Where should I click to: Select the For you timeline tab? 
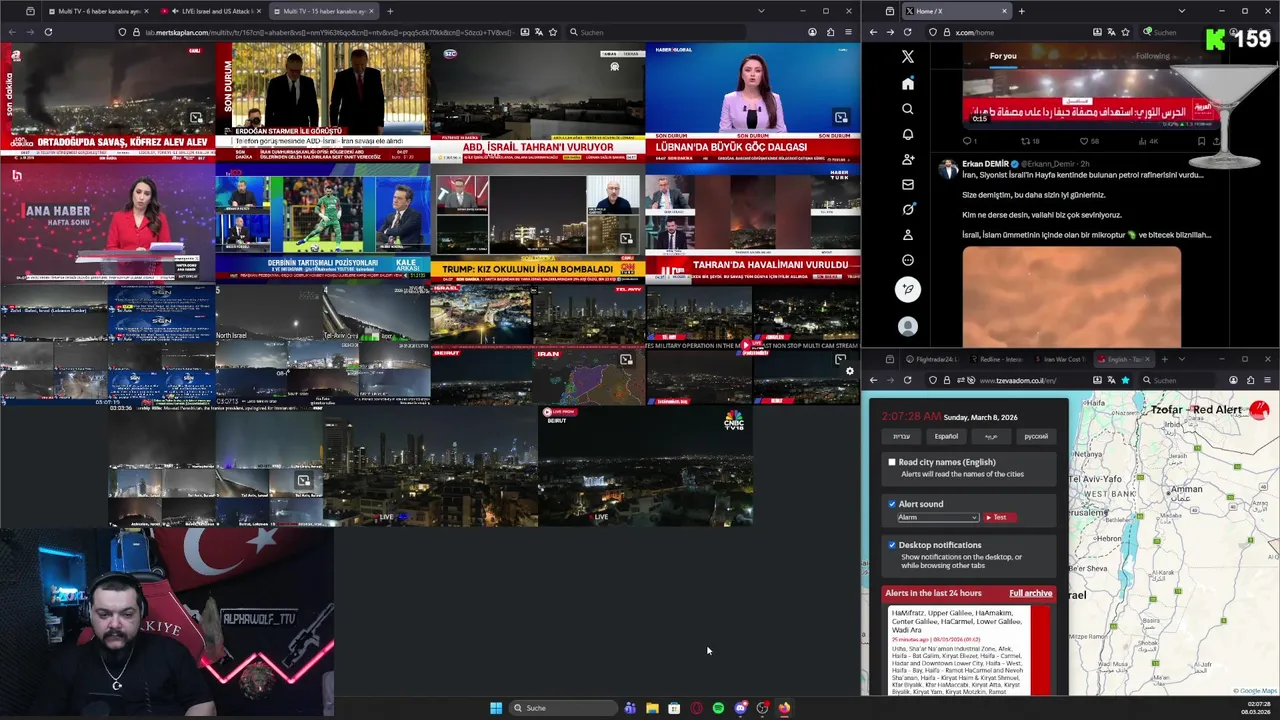pyautogui.click(x=1003, y=56)
